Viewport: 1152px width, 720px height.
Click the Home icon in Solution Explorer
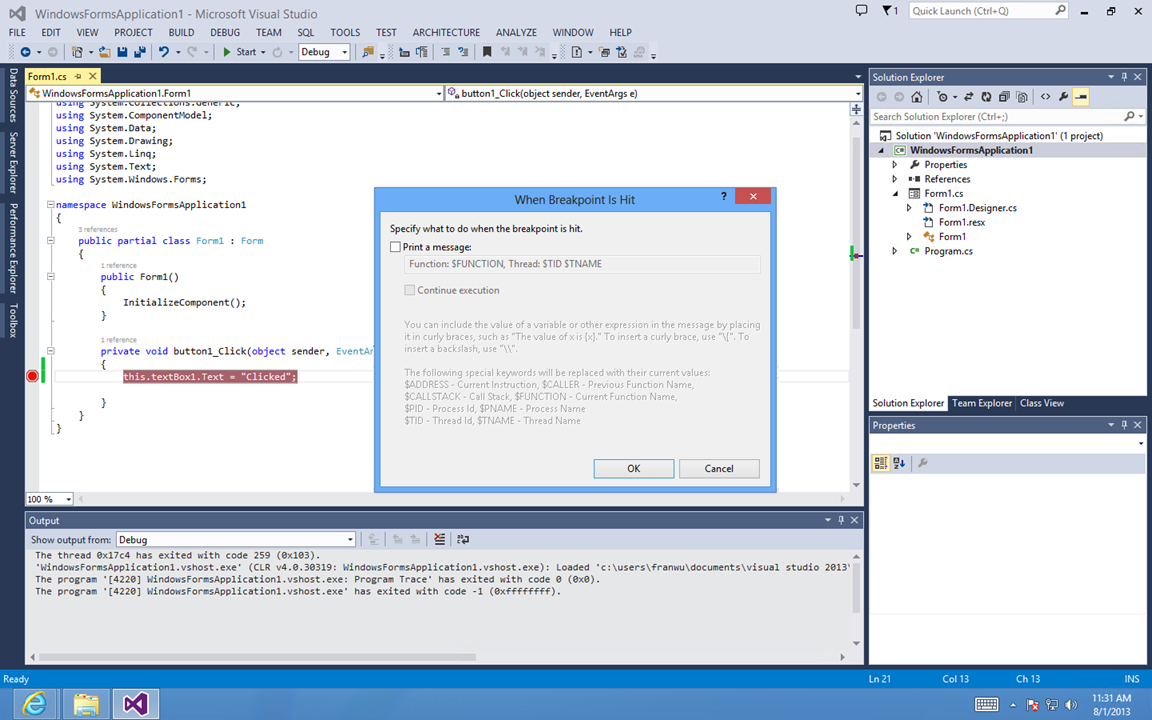pyautogui.click(x=918, y=97)
